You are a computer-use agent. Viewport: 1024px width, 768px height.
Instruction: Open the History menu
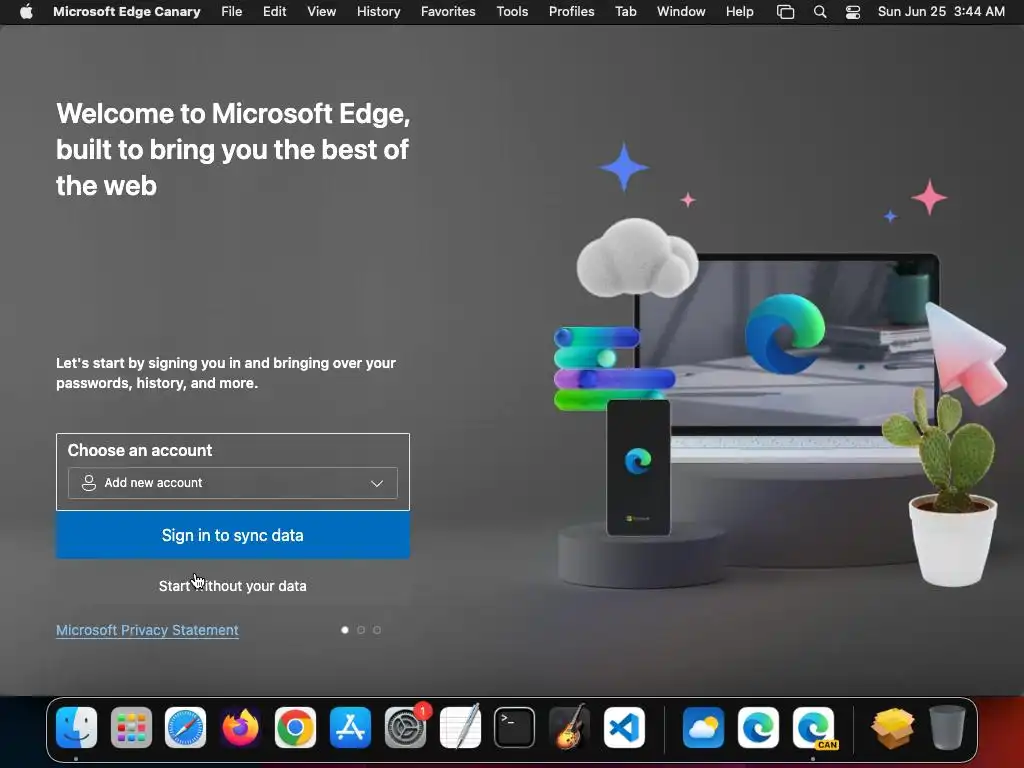[x=378, y=12]
